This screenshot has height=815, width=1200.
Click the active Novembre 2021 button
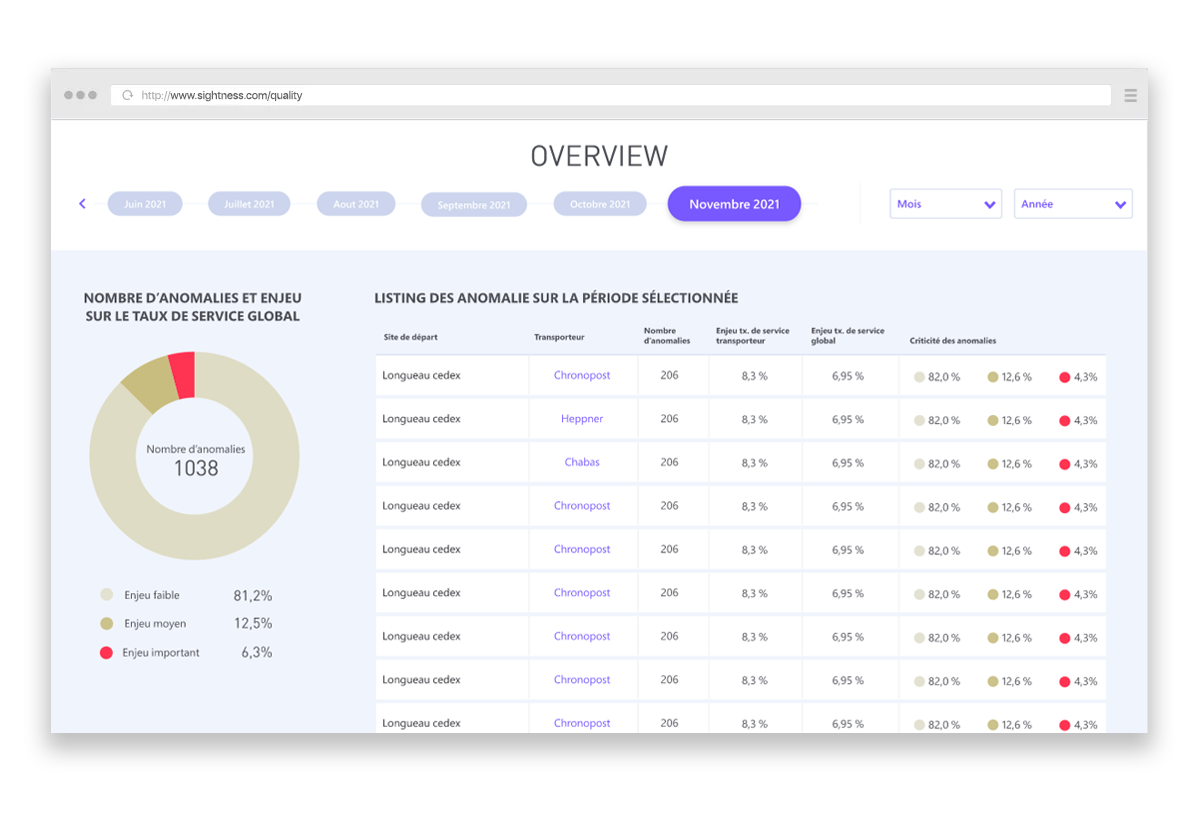(x=734, y=204)
